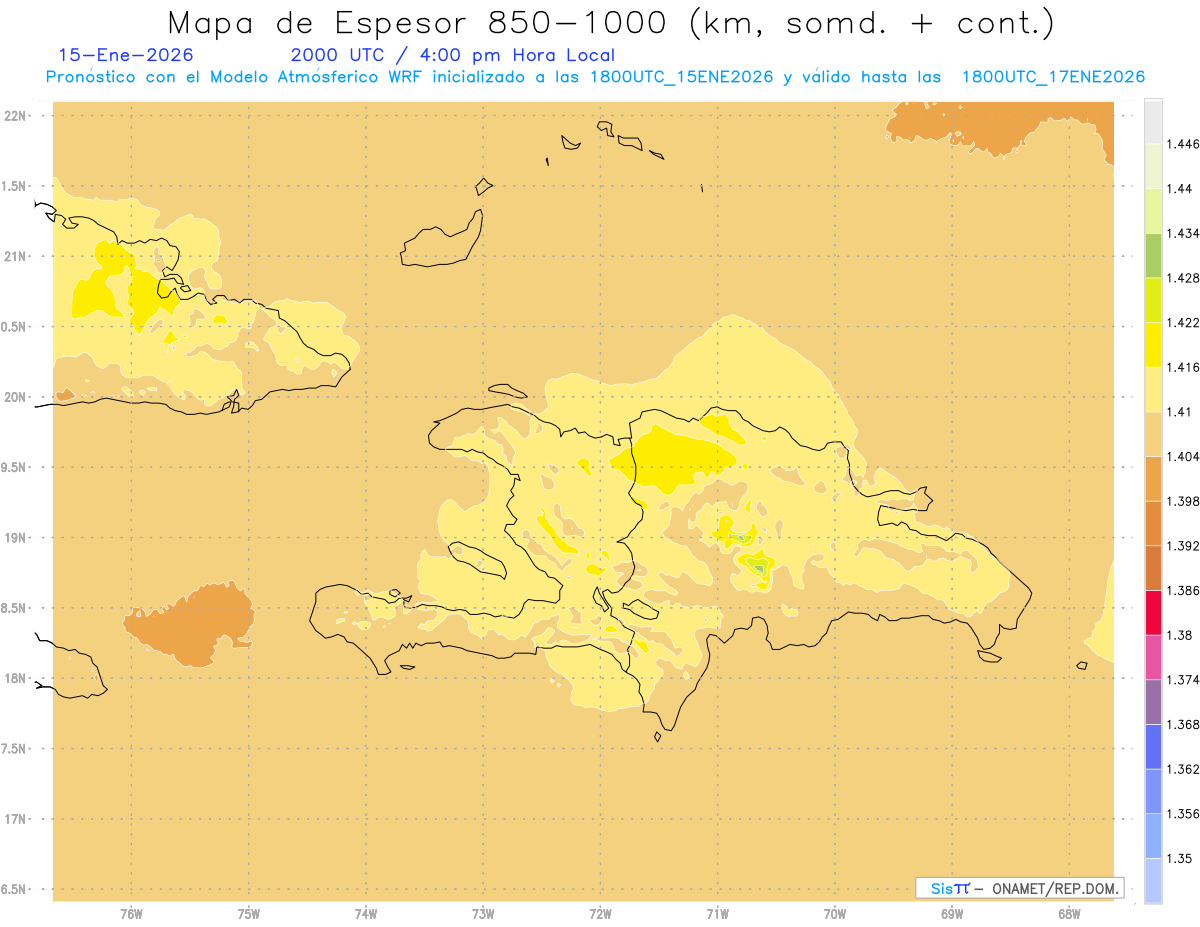Click the 18N latitude axis label

[15, 678]
